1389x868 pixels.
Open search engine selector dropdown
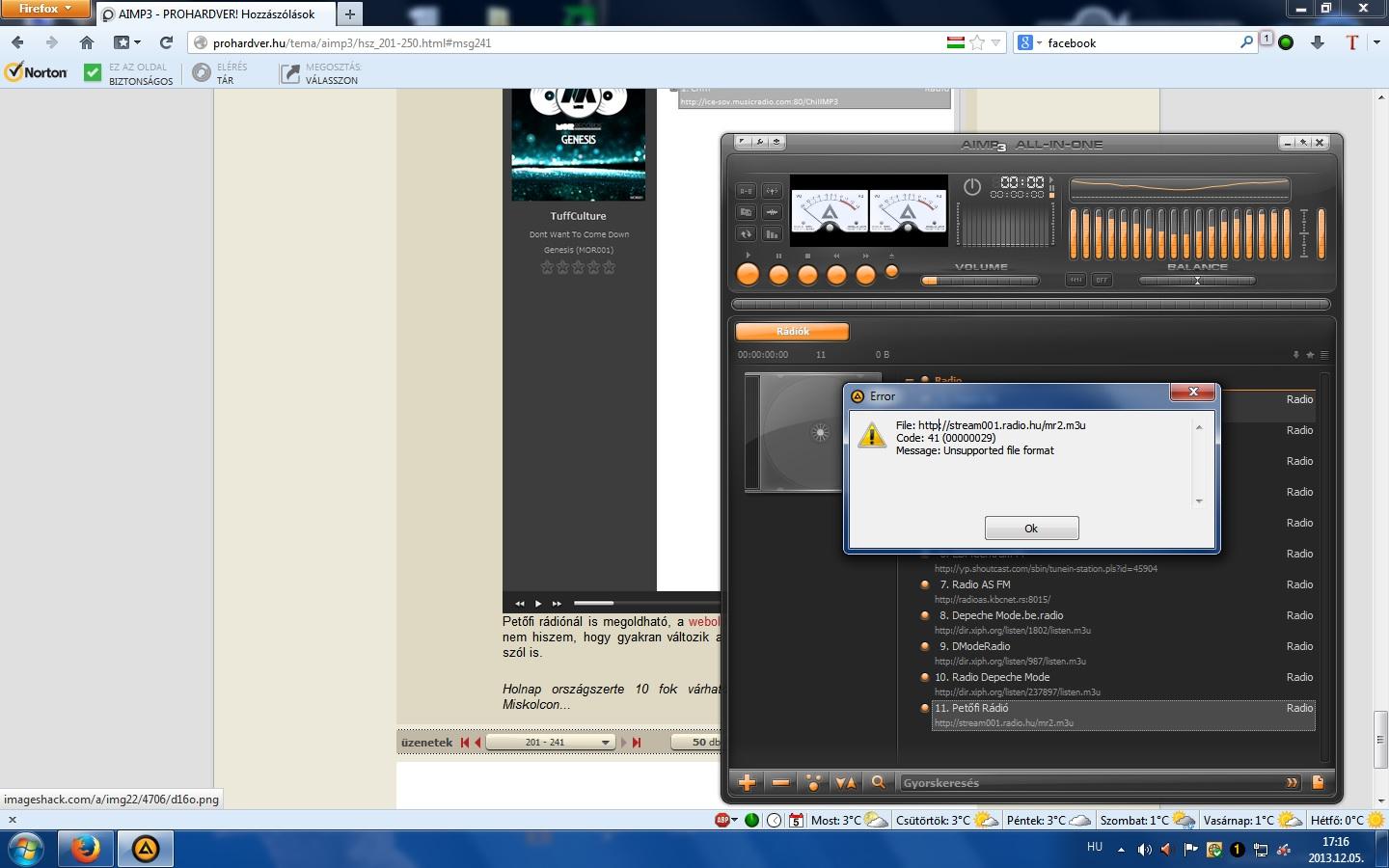[1029, 42]
